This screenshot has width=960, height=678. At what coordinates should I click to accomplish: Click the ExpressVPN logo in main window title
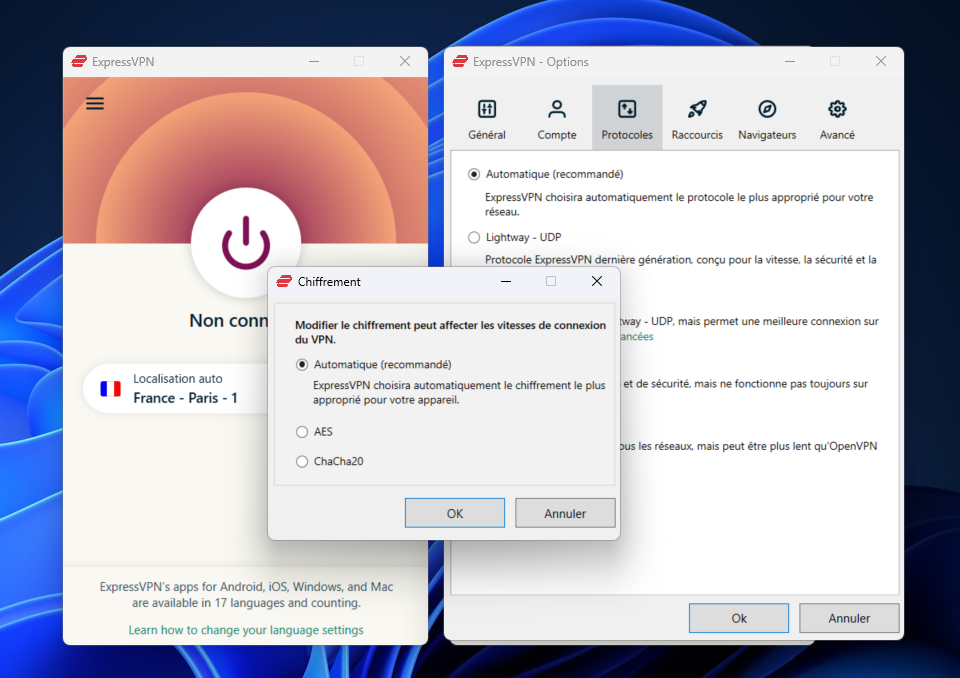click(x=79, y=61)
